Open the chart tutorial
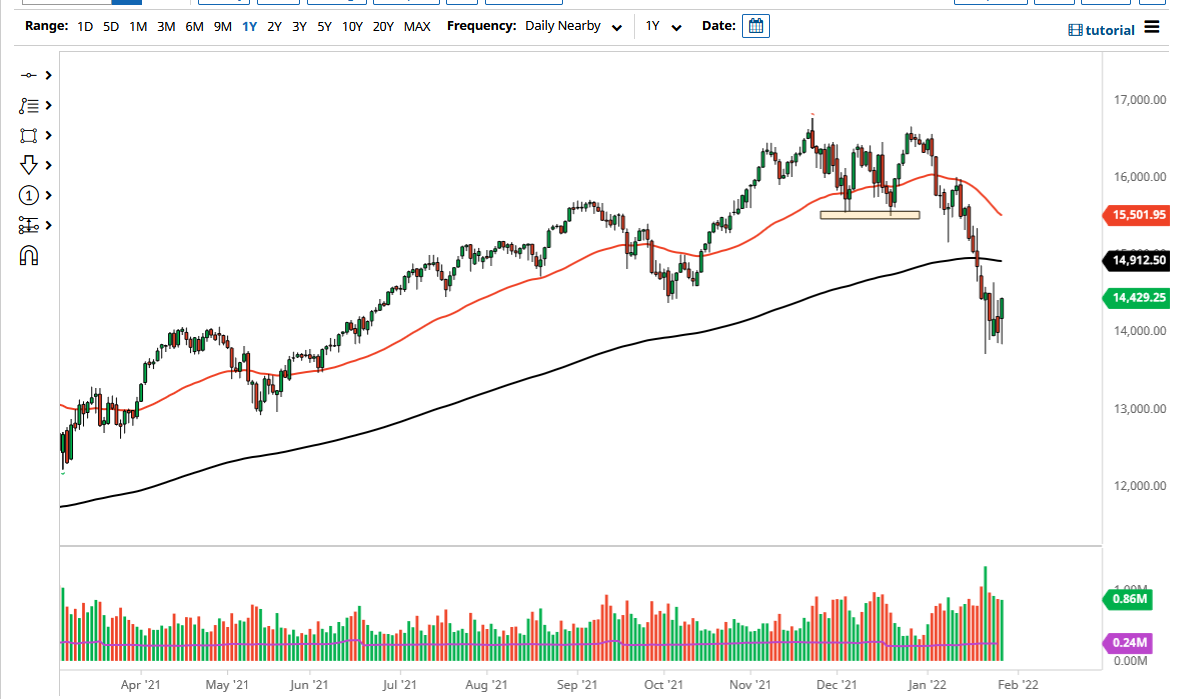Screen dimensions: 1177x699 coord(1101,29)
